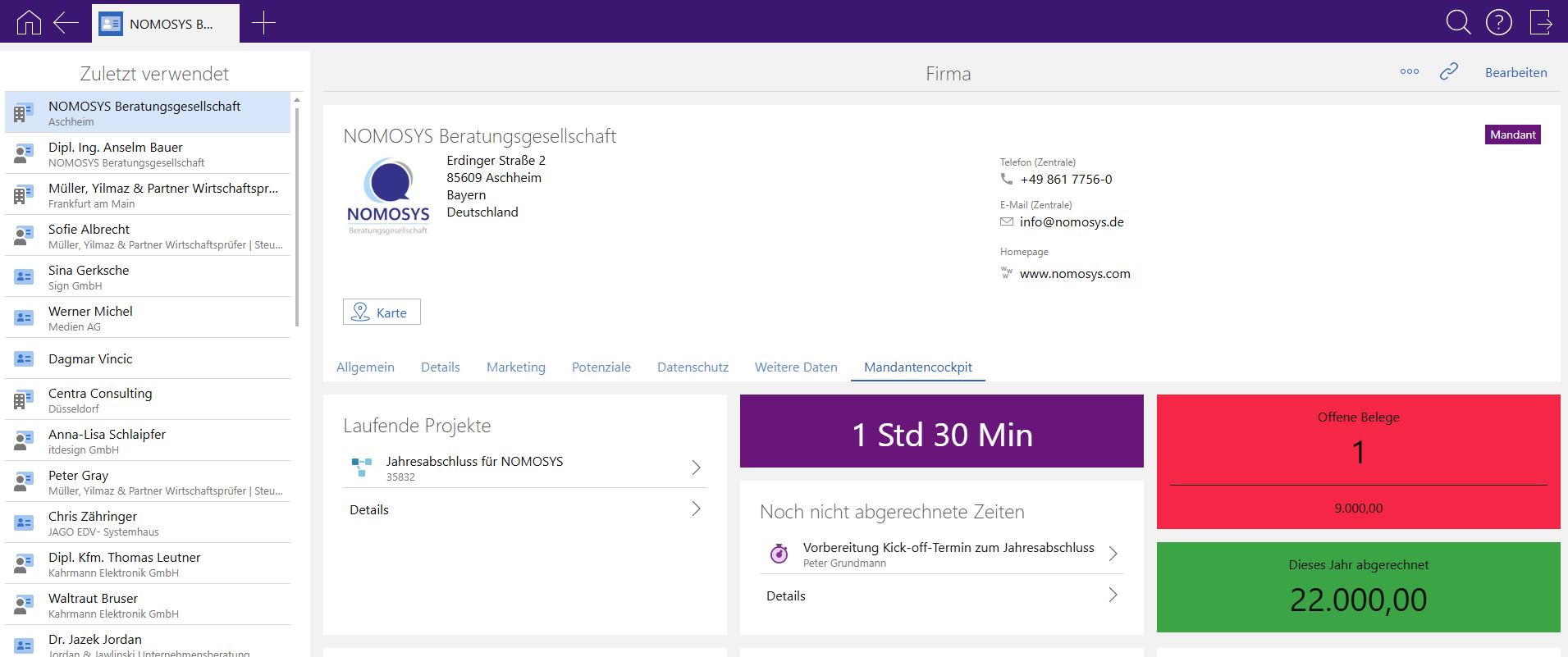
Task: Click the Vorbereitung Kick-off-Termin zum Jahresabschluss text
Action: tap(949, 547)
